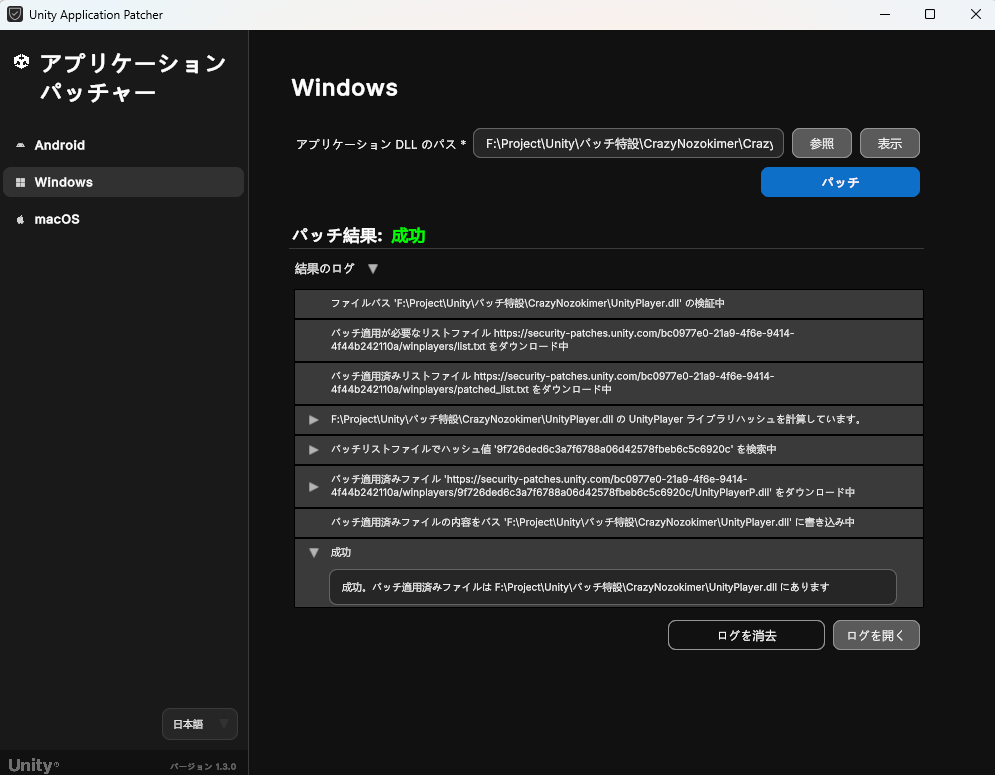Click the Android icon in sidebar

click(x=20, y=146)
